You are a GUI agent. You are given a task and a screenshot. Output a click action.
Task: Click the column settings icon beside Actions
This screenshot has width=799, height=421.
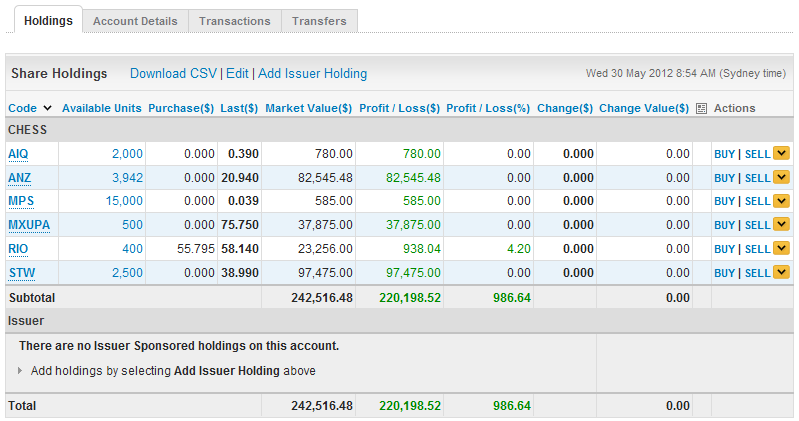coord(701,108)
